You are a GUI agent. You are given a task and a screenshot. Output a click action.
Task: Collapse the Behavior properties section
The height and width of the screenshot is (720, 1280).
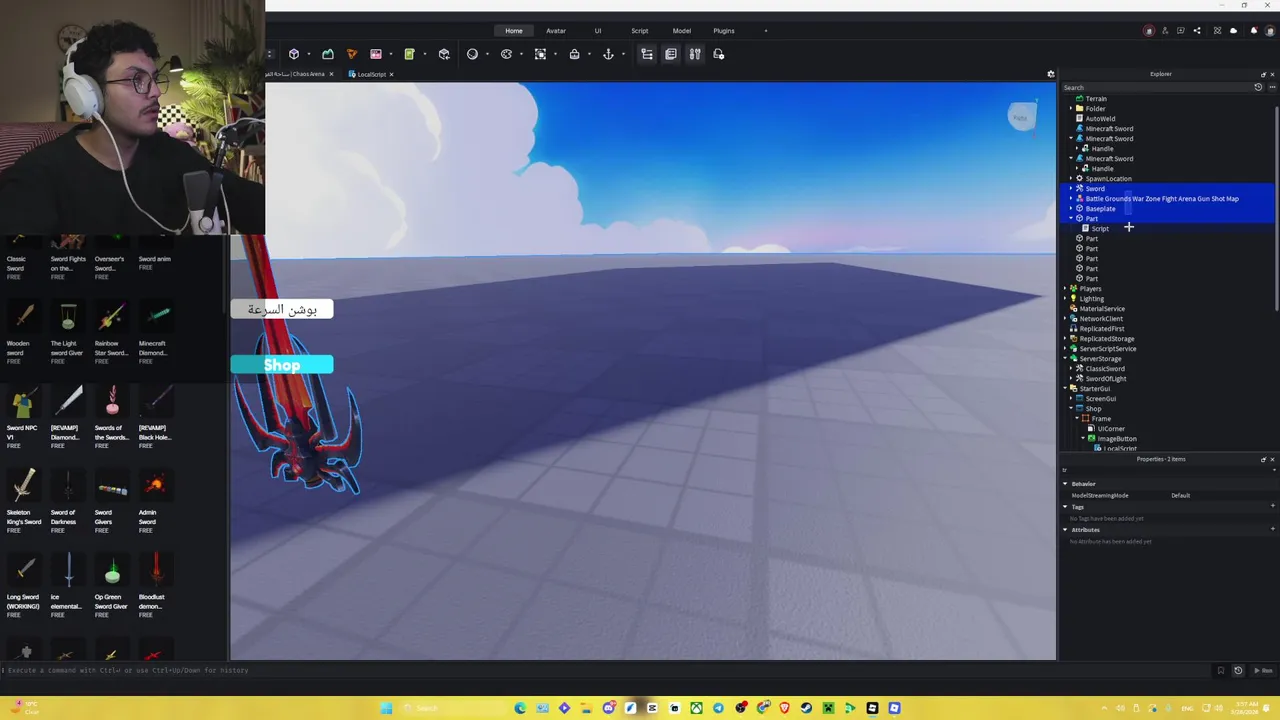(x=1065, y=484)
